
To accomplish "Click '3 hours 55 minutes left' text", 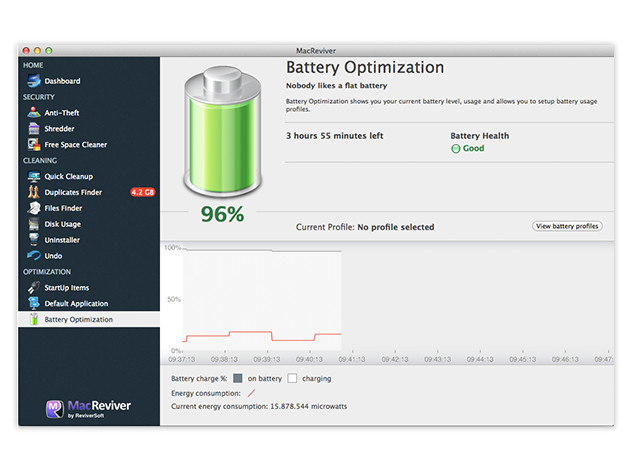I will click(x=334, y=136).
